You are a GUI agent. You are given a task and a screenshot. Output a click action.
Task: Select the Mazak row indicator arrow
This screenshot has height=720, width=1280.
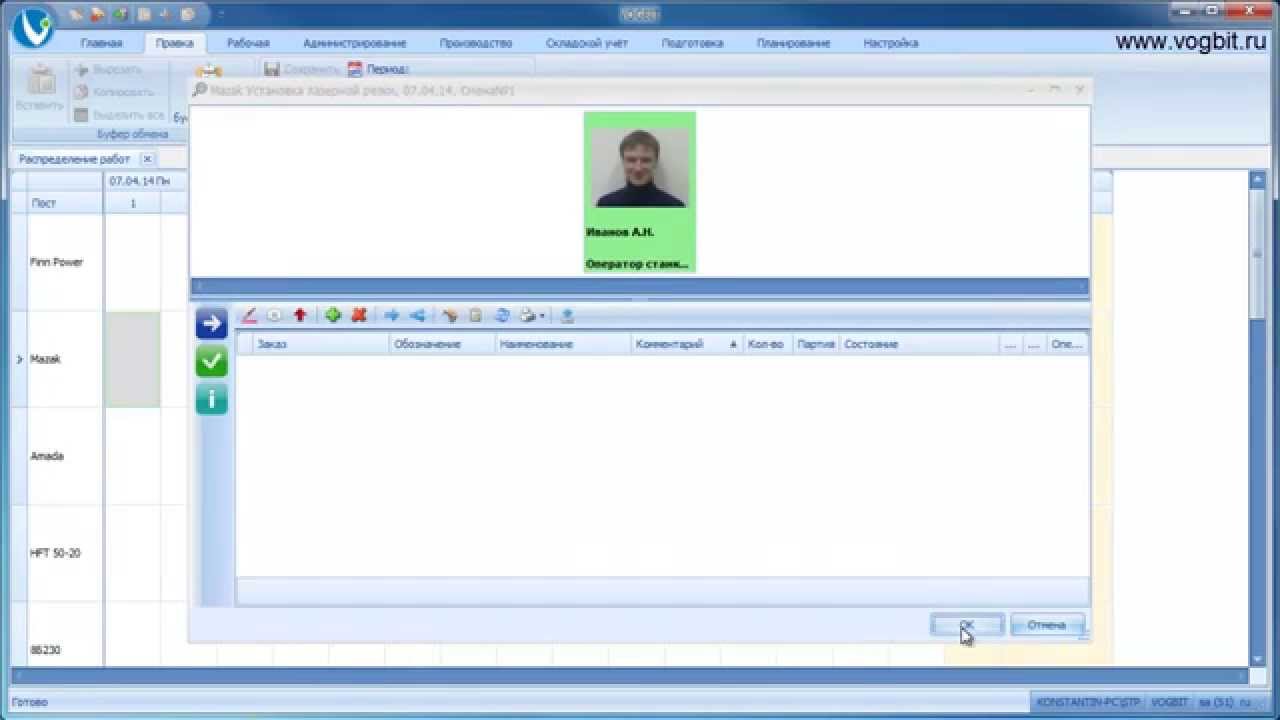pyautogui.click(x=19, y=359)
